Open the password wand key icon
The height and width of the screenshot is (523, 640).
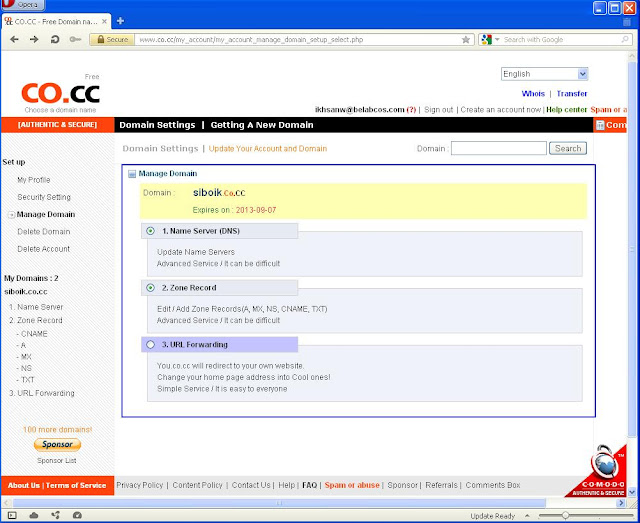pyautogui.click(x=75, y=40)
